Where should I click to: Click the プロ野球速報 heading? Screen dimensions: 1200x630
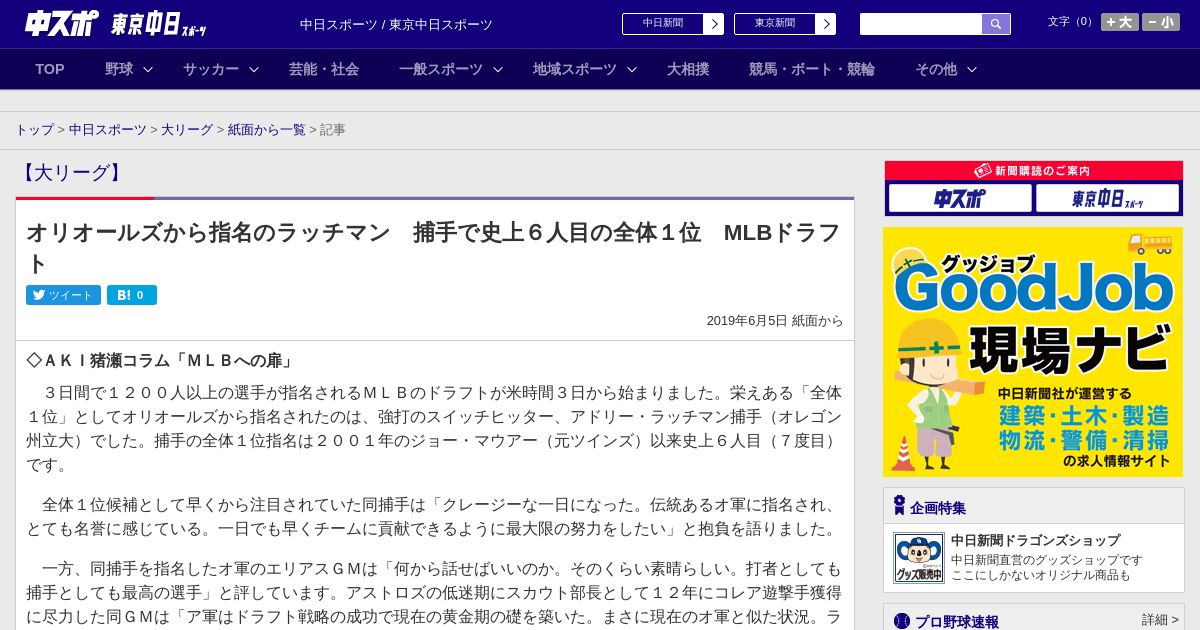pos(957,621)
